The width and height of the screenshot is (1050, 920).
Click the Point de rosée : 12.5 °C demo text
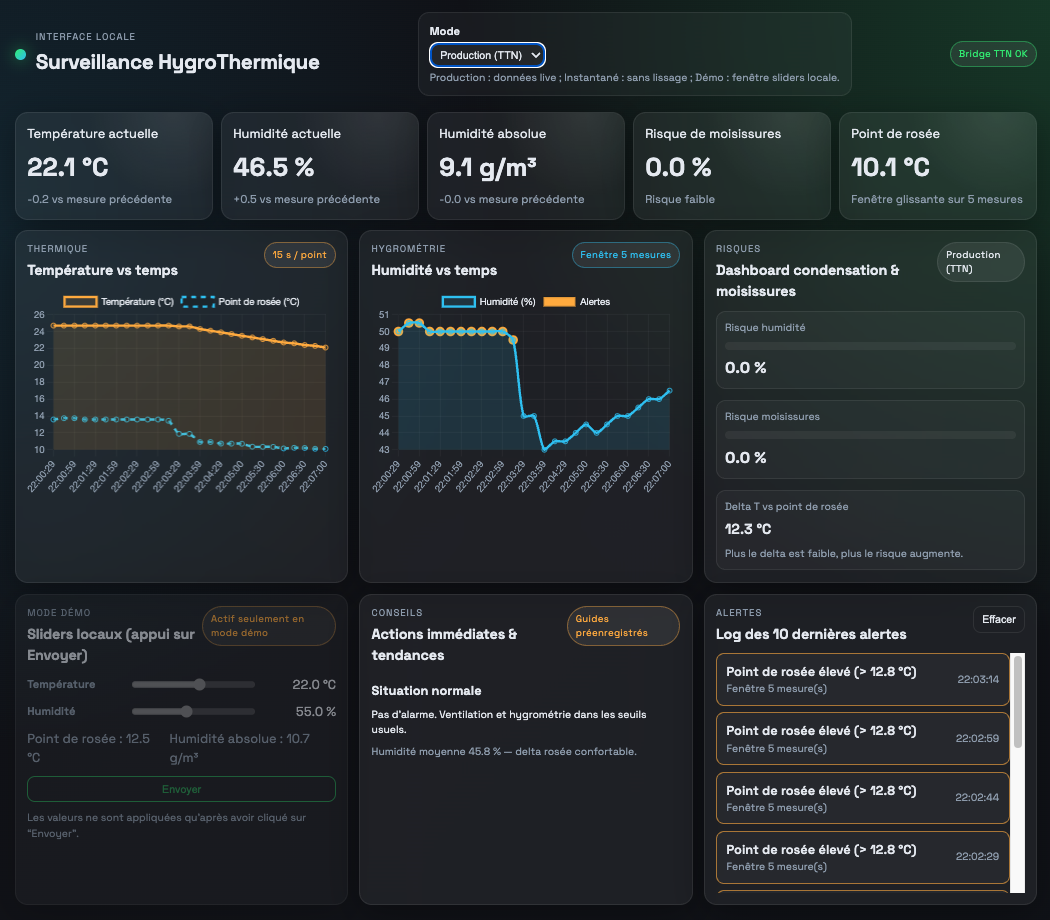(x=88, y=748)
